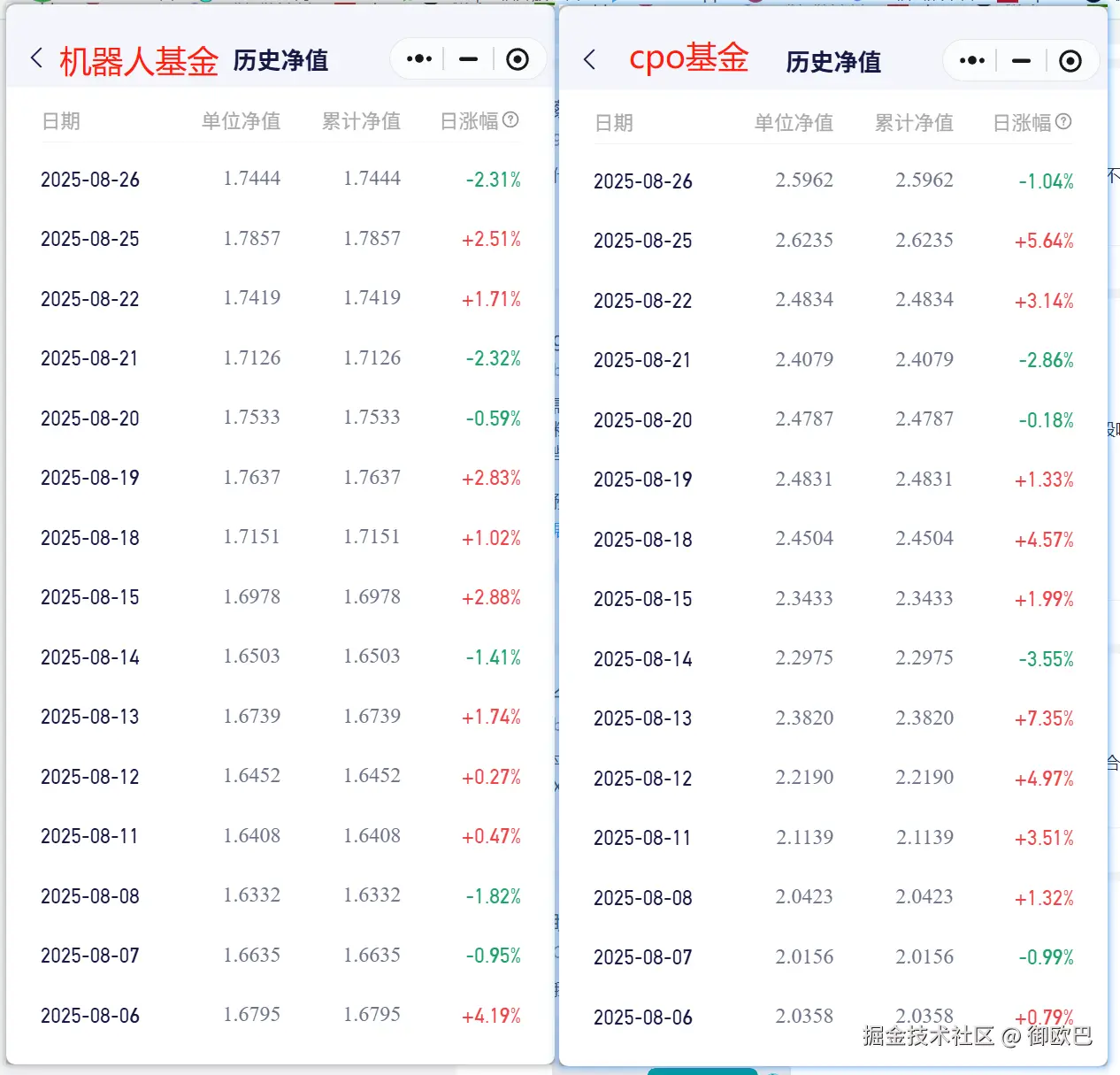
Task: Close 机器人基金 mini program via circle icon
Action: (518, 59)
